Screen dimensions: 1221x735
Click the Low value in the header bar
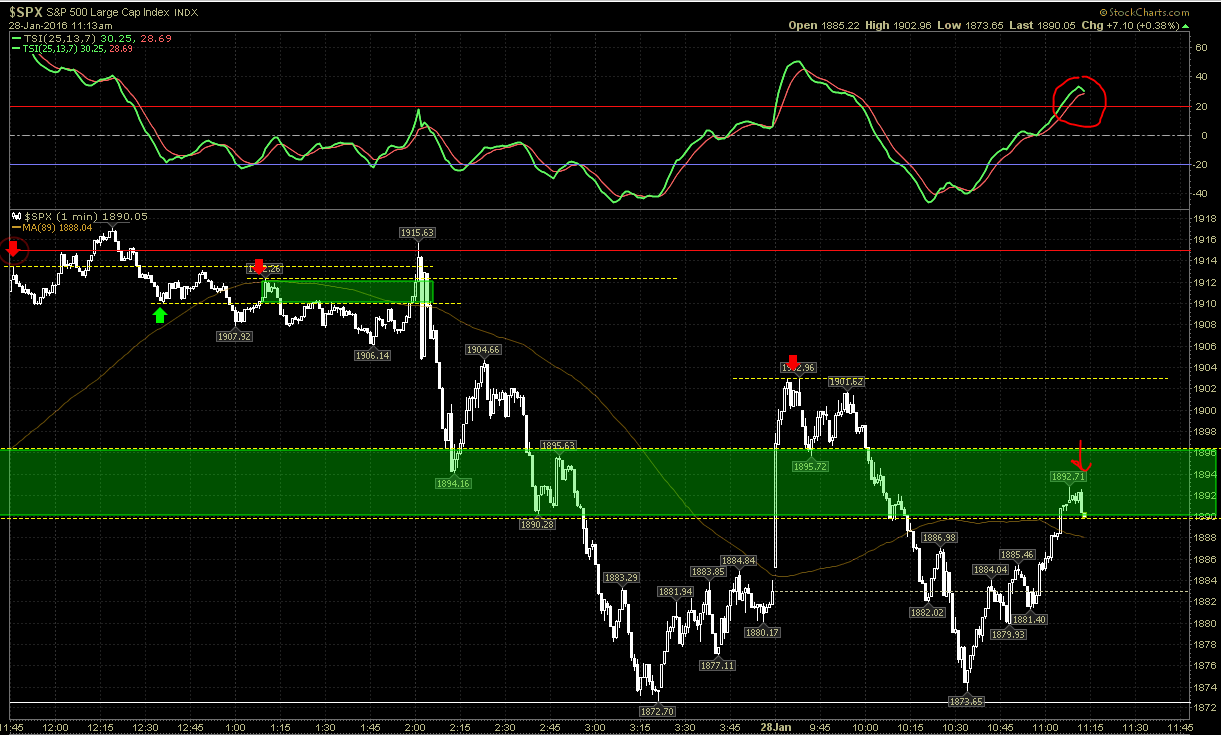click(970, 26)
